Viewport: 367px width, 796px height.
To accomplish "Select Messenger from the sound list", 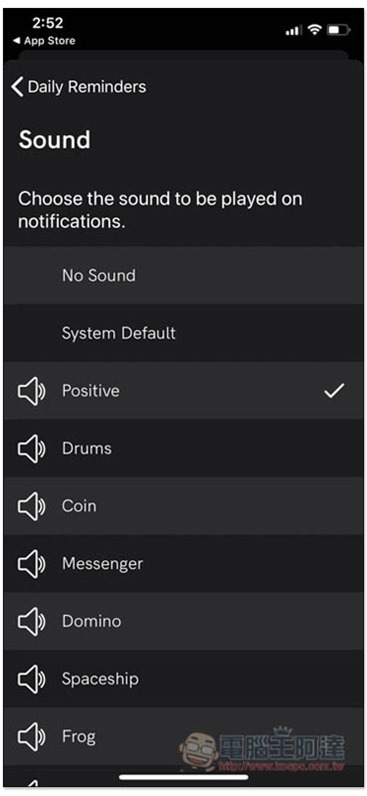I will click(183, 563).
